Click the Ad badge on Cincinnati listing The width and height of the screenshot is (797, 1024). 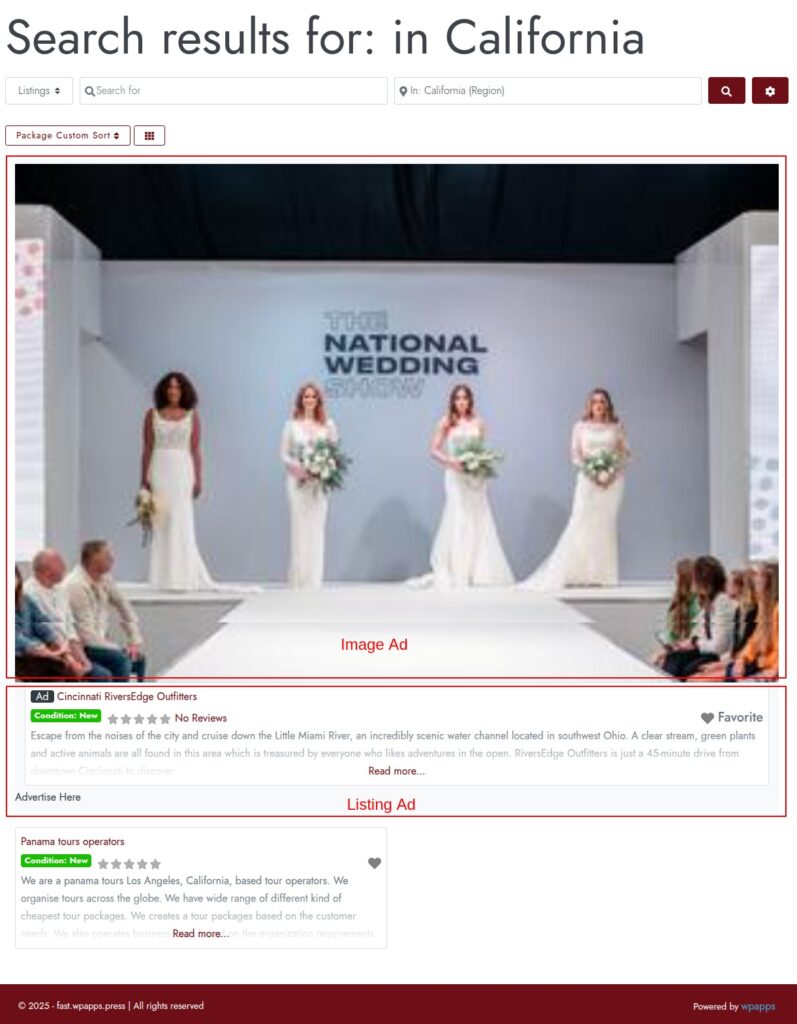coord(42,696)
